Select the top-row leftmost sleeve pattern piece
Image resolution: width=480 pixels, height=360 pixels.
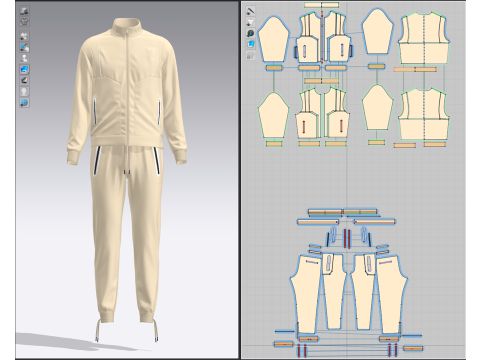[x=273, y=39]
